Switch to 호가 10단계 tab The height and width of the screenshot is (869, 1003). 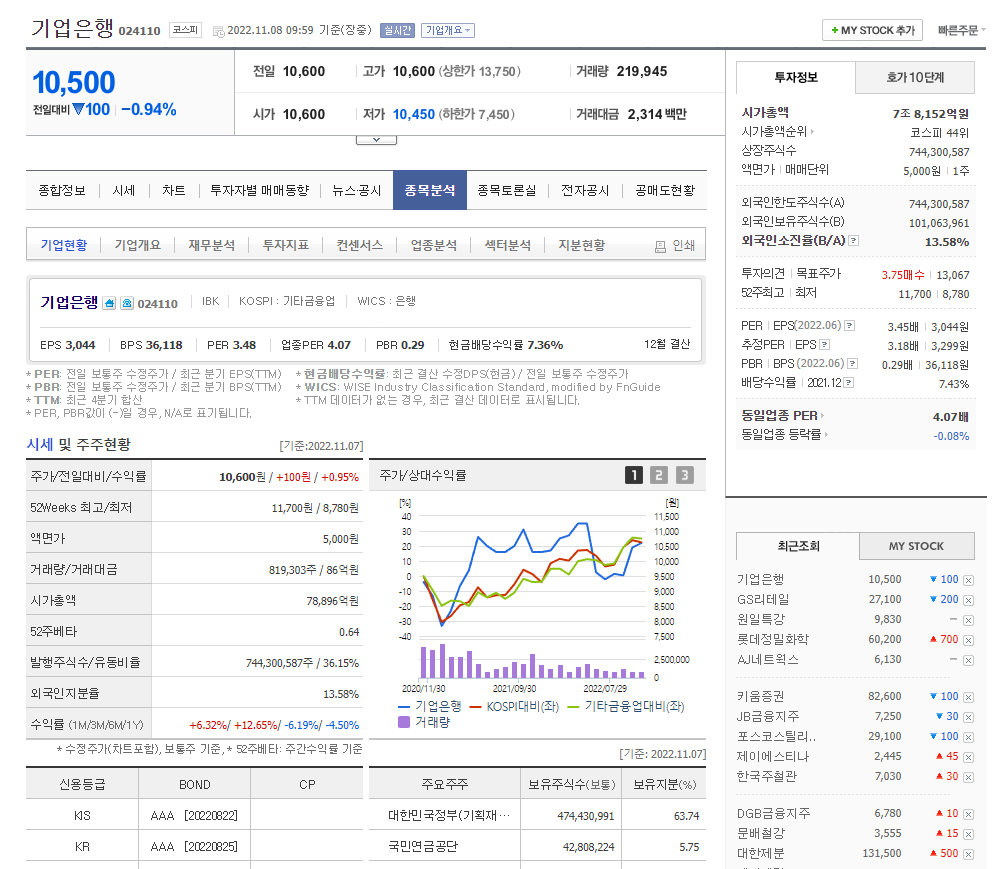point(915,77)
